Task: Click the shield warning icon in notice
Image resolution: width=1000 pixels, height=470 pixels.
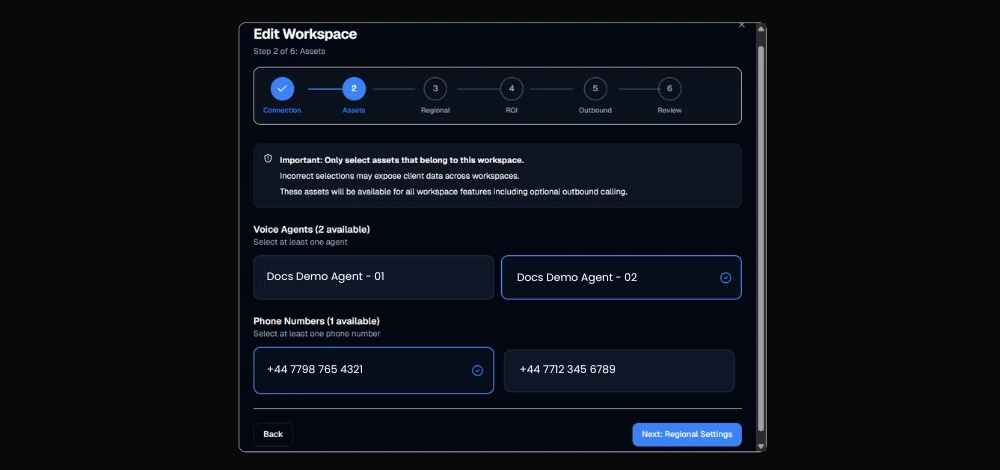Action: 268,159
